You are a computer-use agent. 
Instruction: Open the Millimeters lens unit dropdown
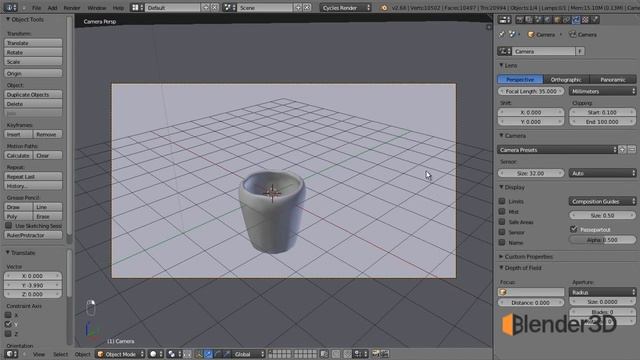602,91
